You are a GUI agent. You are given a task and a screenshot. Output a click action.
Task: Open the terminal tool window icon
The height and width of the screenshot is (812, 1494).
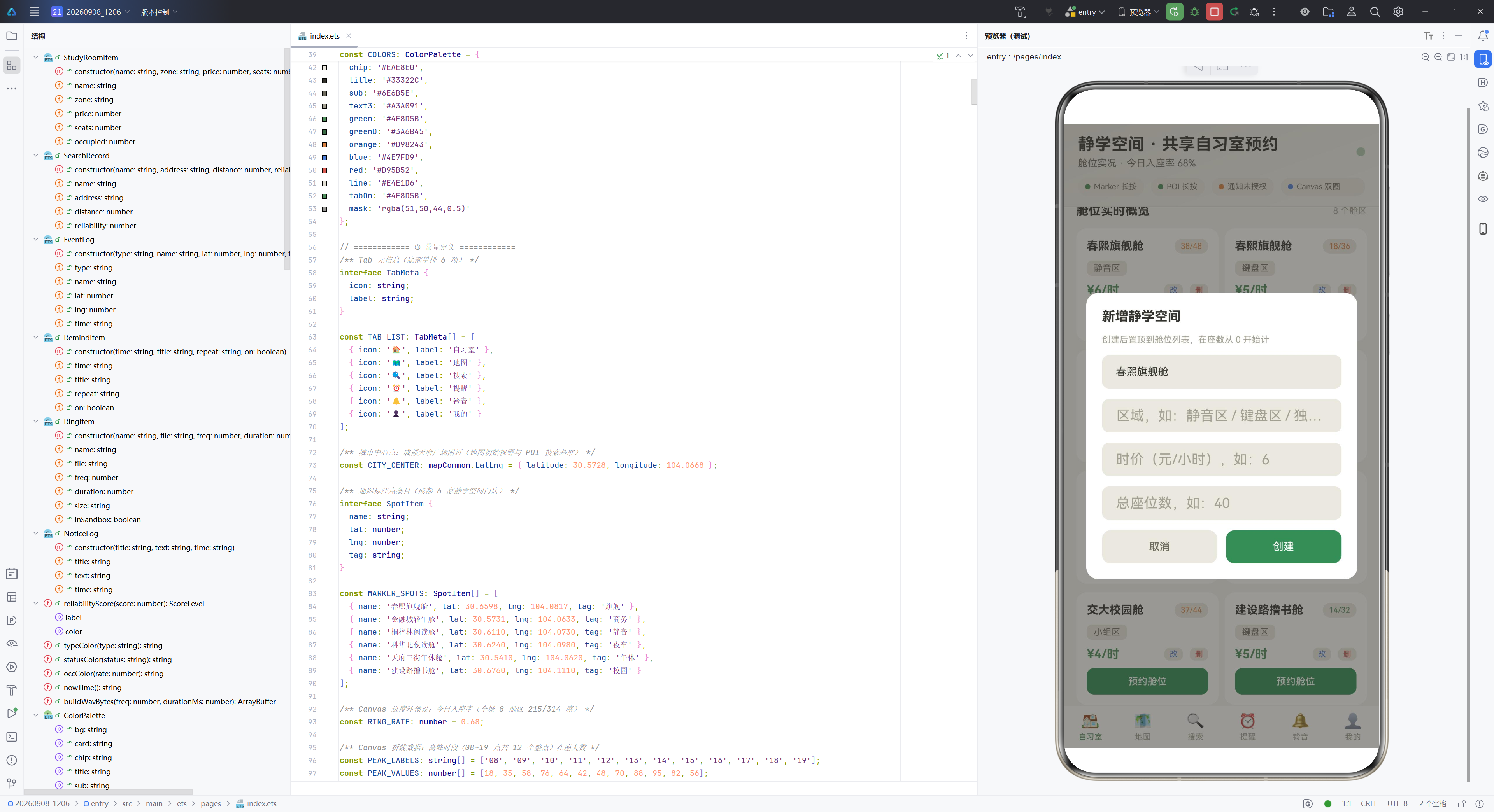12,737
